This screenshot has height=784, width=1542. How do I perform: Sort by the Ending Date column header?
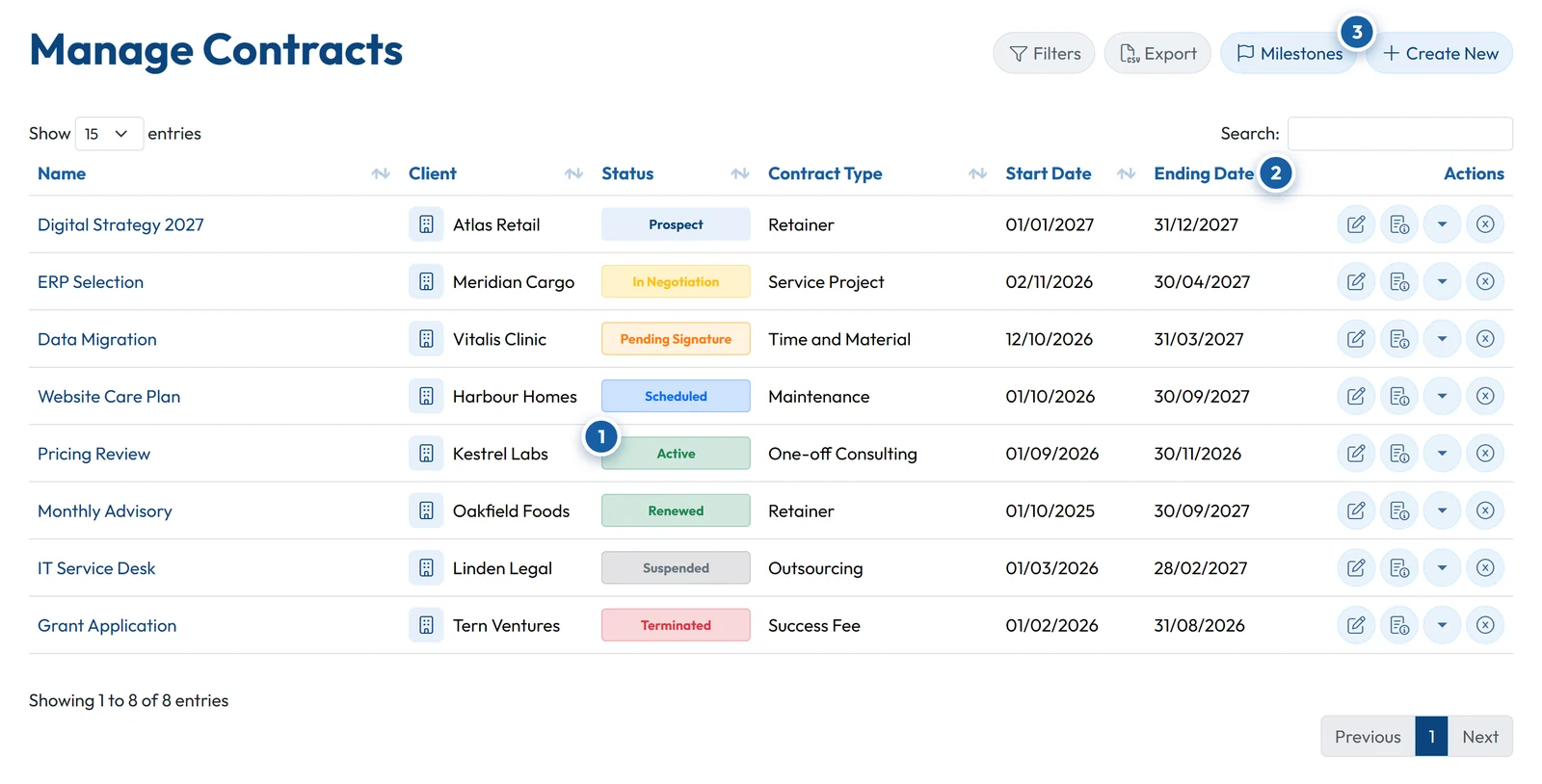point(1204,173)
